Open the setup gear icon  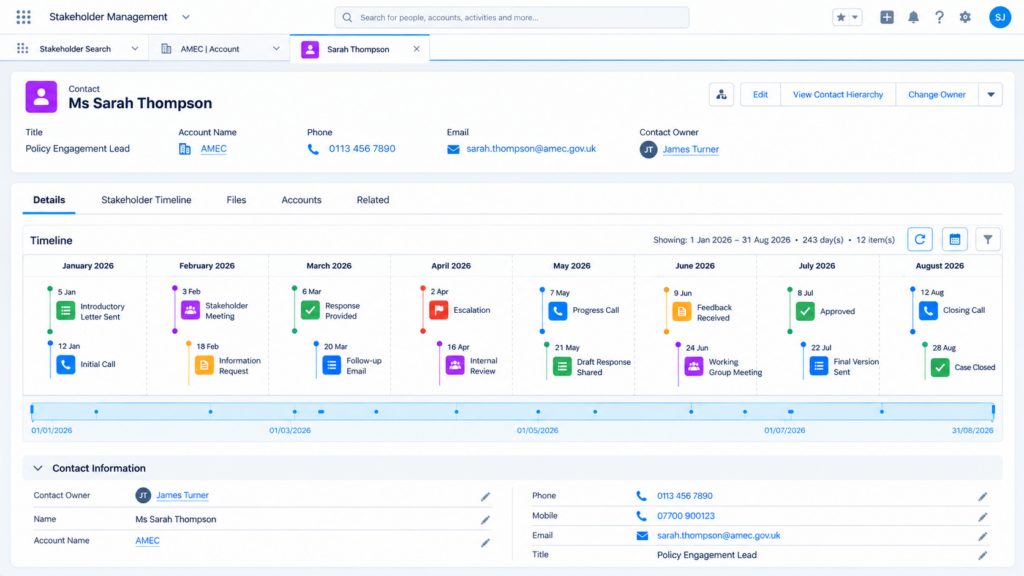965,18
